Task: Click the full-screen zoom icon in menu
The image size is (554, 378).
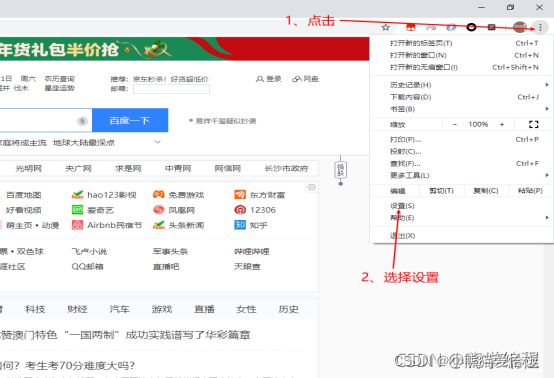Action: click(x=534, y=124)
